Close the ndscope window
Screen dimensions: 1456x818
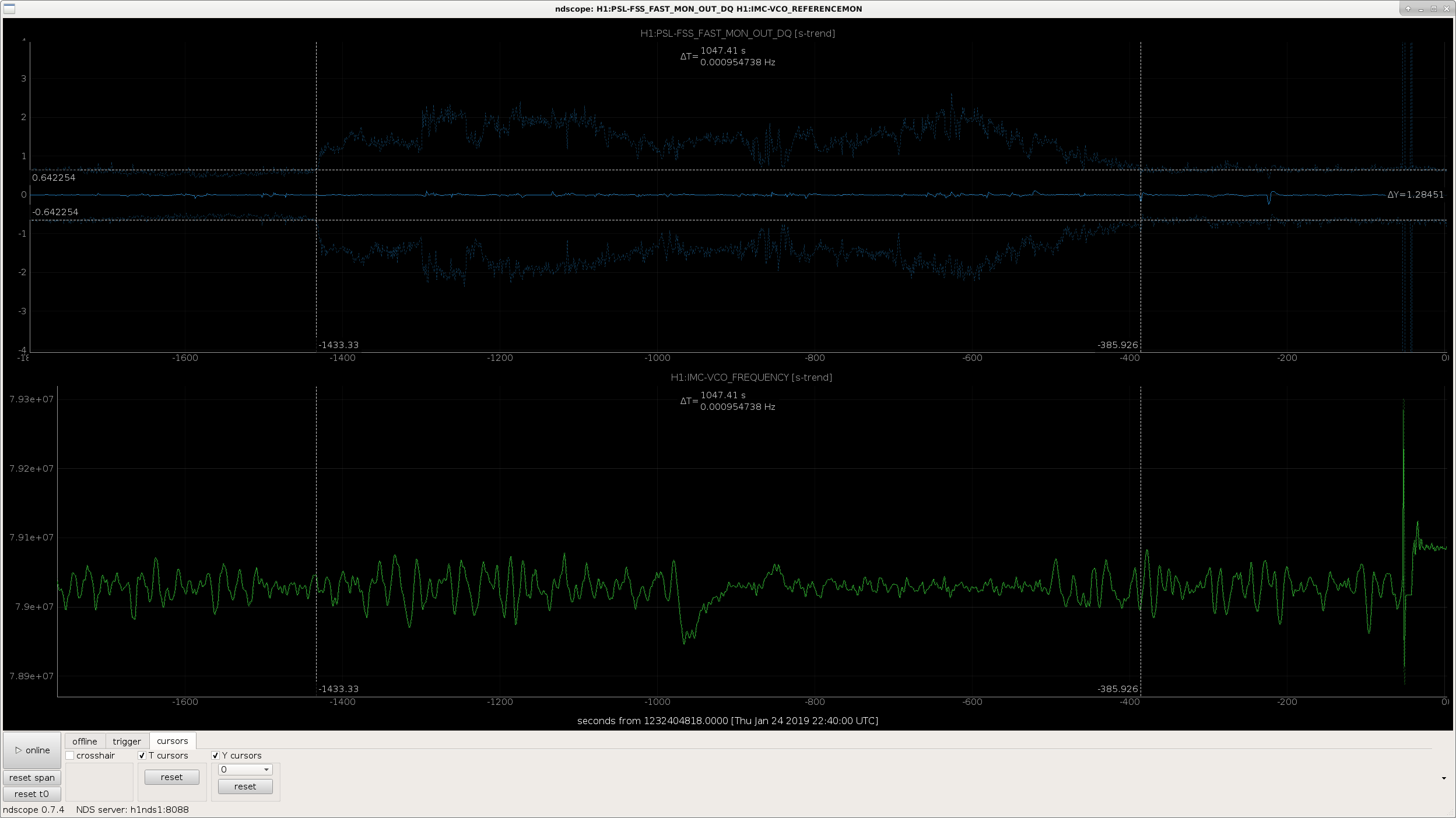1446,9
